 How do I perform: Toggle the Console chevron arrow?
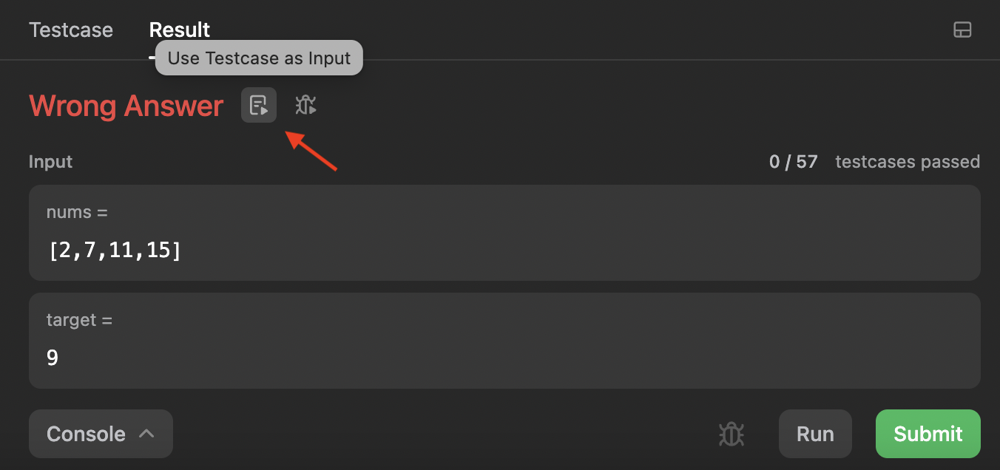coord(147,434)
